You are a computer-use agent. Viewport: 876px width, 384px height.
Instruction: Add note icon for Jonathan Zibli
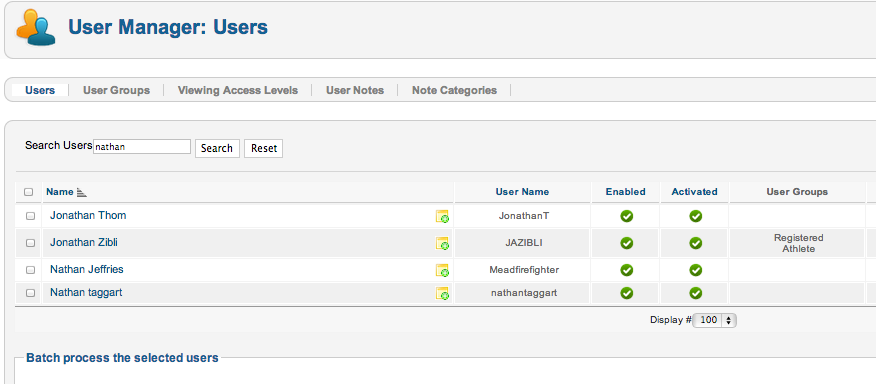[442, 243]
